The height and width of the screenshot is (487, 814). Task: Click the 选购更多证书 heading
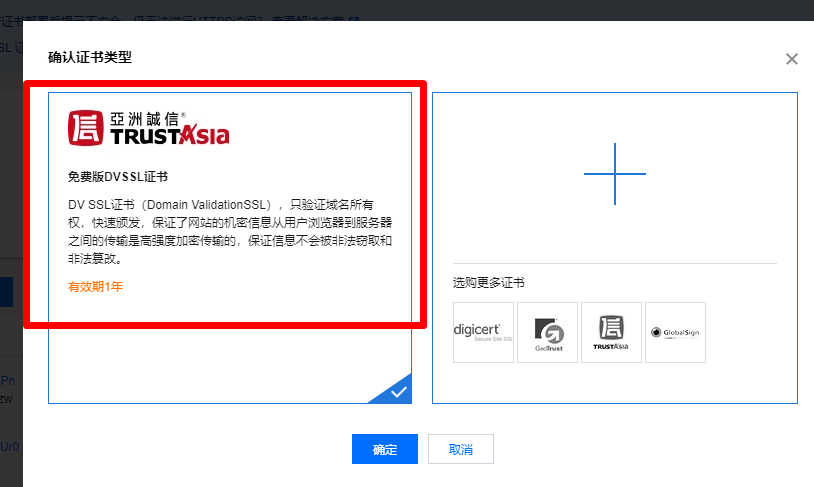point(489,282)
